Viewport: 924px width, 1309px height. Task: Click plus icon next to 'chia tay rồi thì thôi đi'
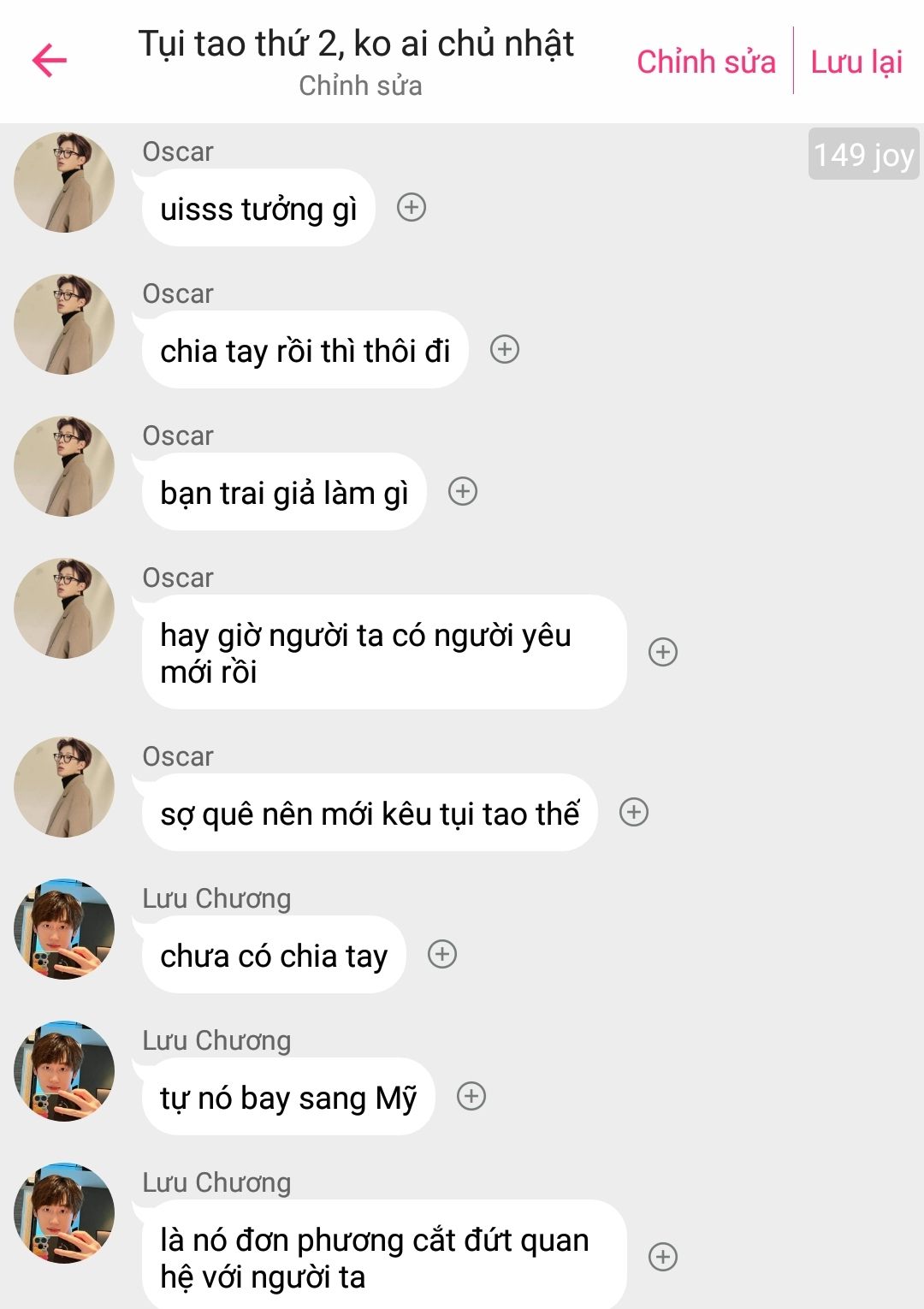point(505,349)
